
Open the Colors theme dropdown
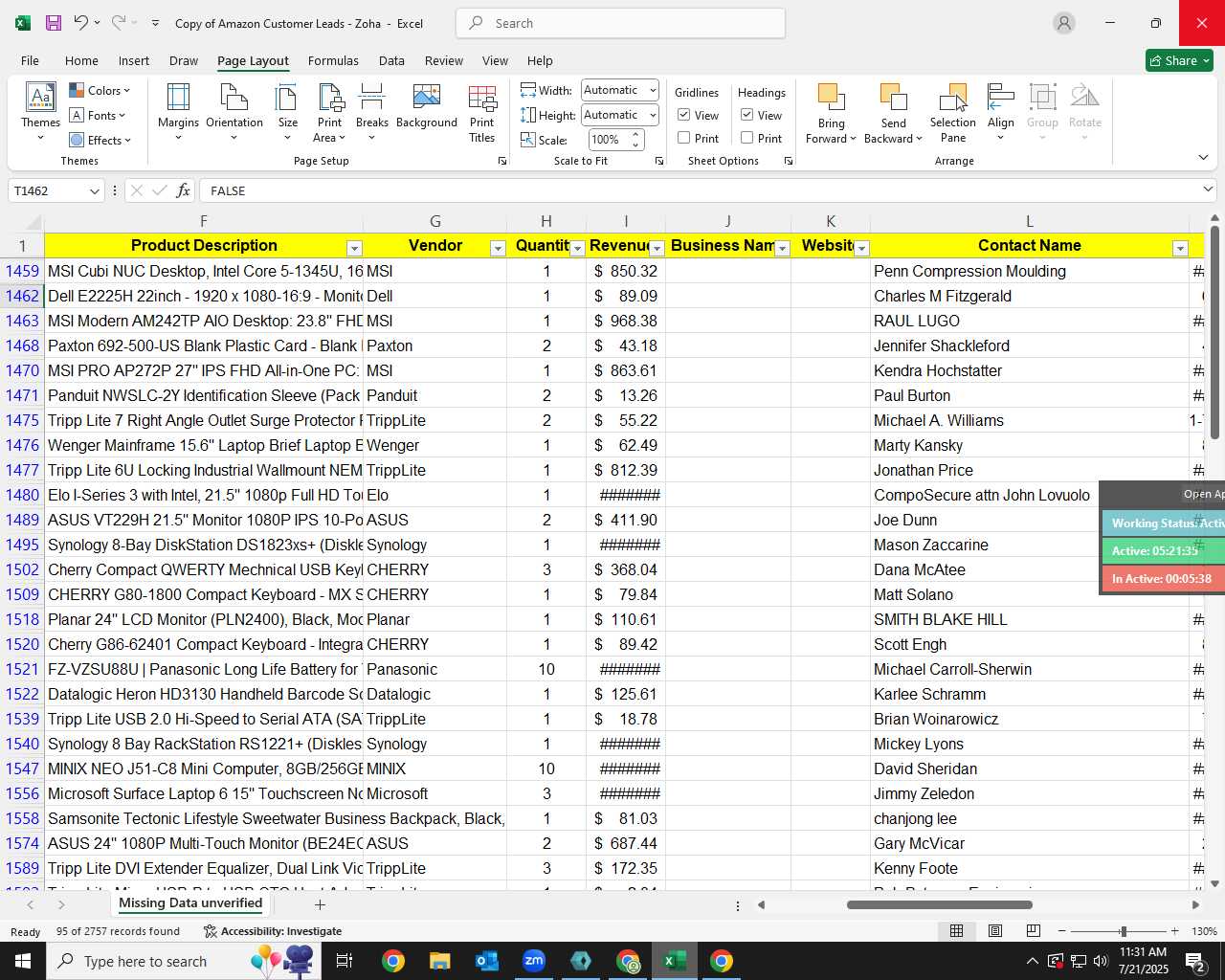pyautogui.click(x=100, y=91)
